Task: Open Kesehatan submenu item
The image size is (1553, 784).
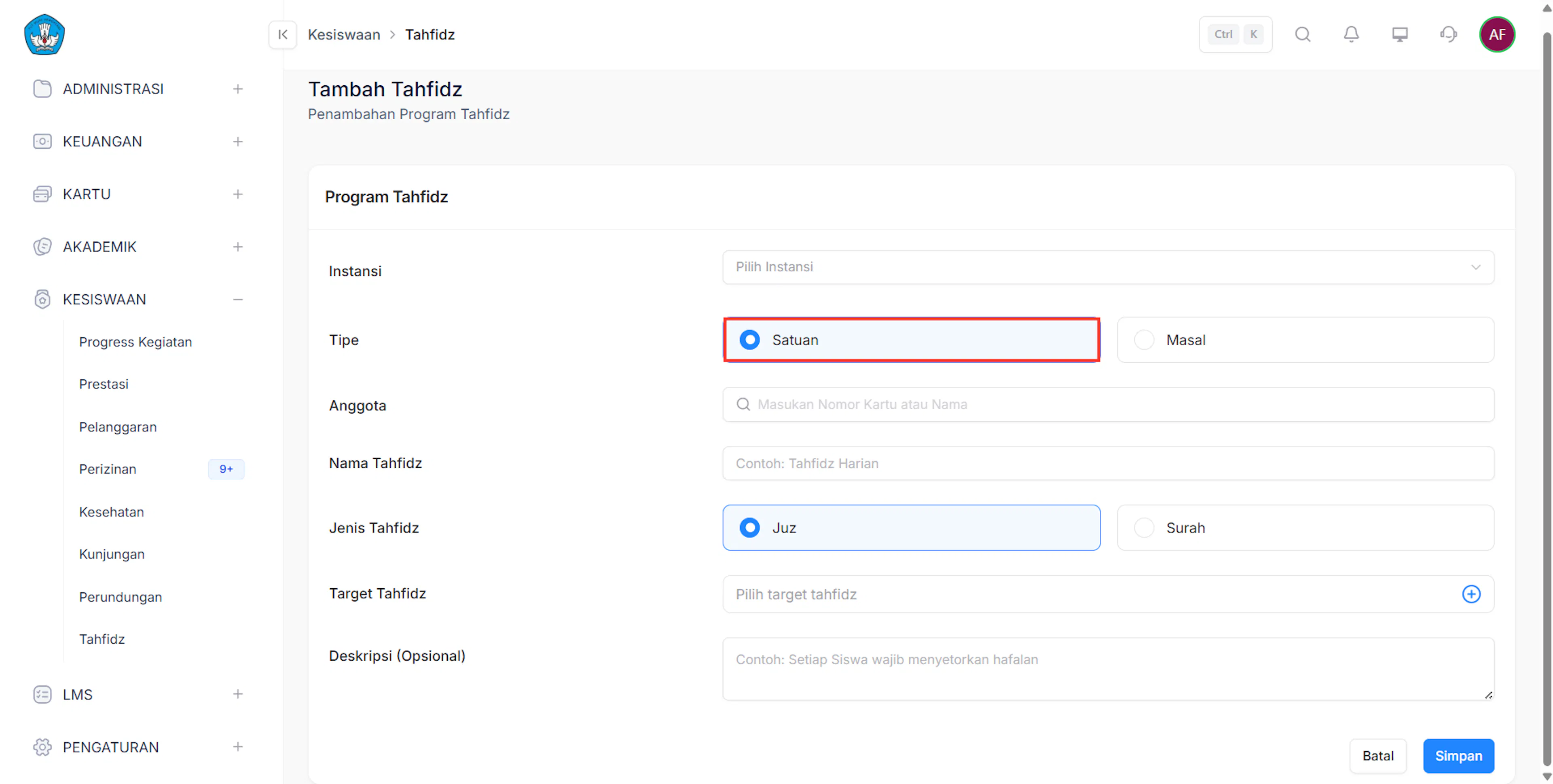Action: coord(112,511)
